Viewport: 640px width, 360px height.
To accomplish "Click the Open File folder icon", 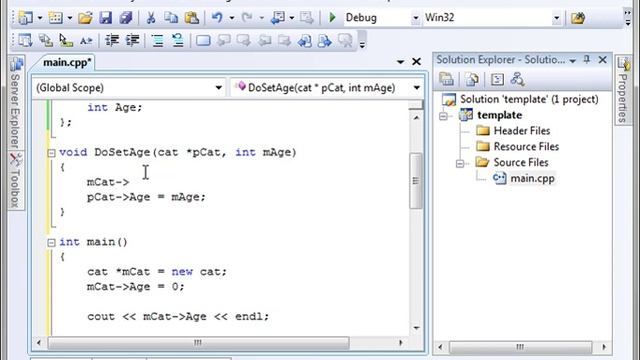I will tap(85, 18).
